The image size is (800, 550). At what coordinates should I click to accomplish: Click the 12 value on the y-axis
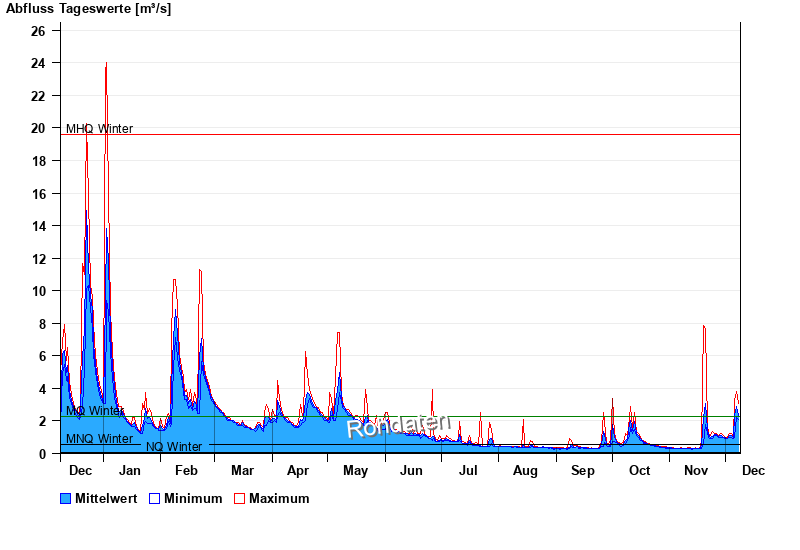(x=38, y=259)
